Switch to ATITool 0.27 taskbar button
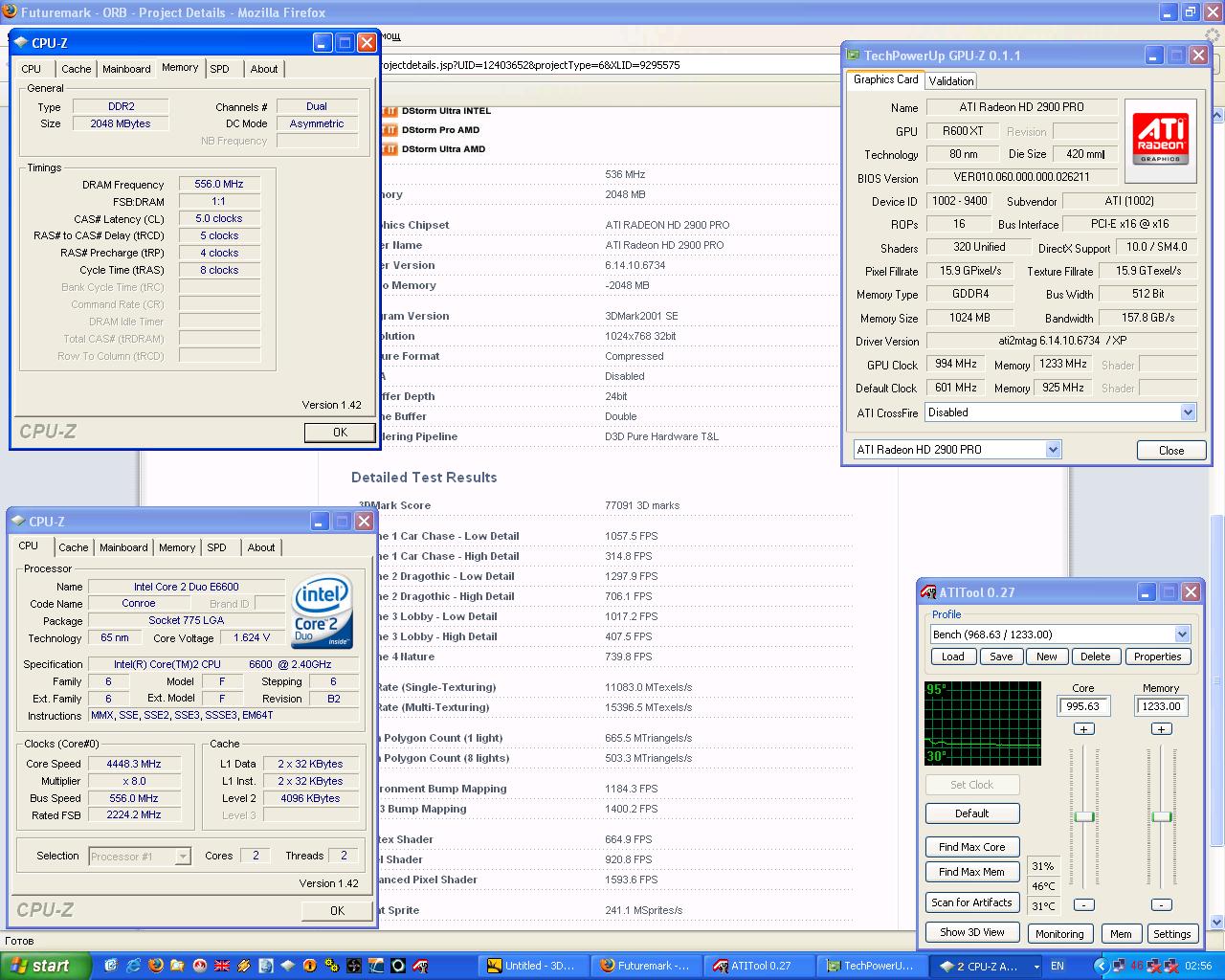This screenshot has height=980, width=1225. point(760,966)
